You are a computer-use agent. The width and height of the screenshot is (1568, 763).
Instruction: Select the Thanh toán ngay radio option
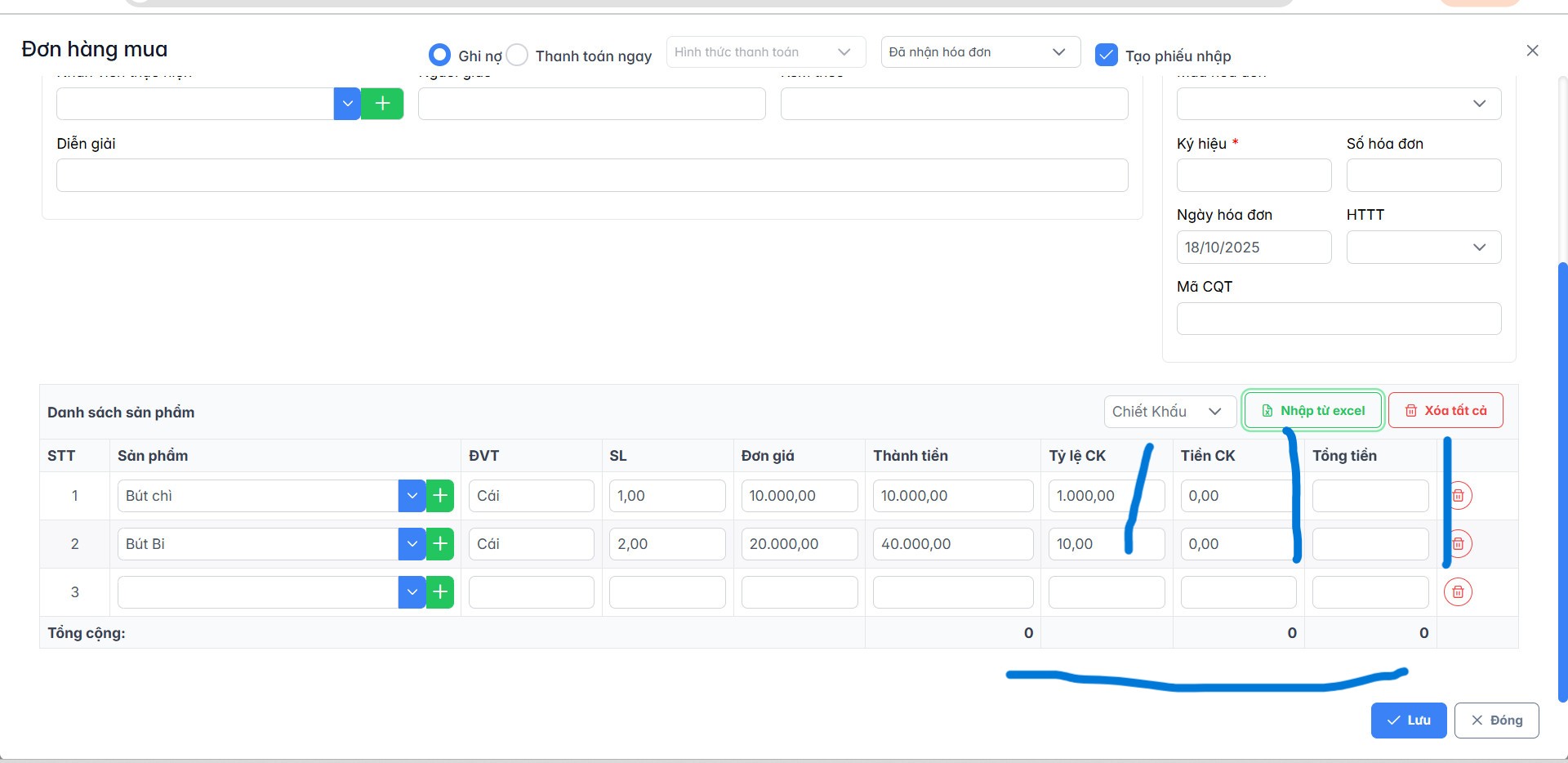517,55
